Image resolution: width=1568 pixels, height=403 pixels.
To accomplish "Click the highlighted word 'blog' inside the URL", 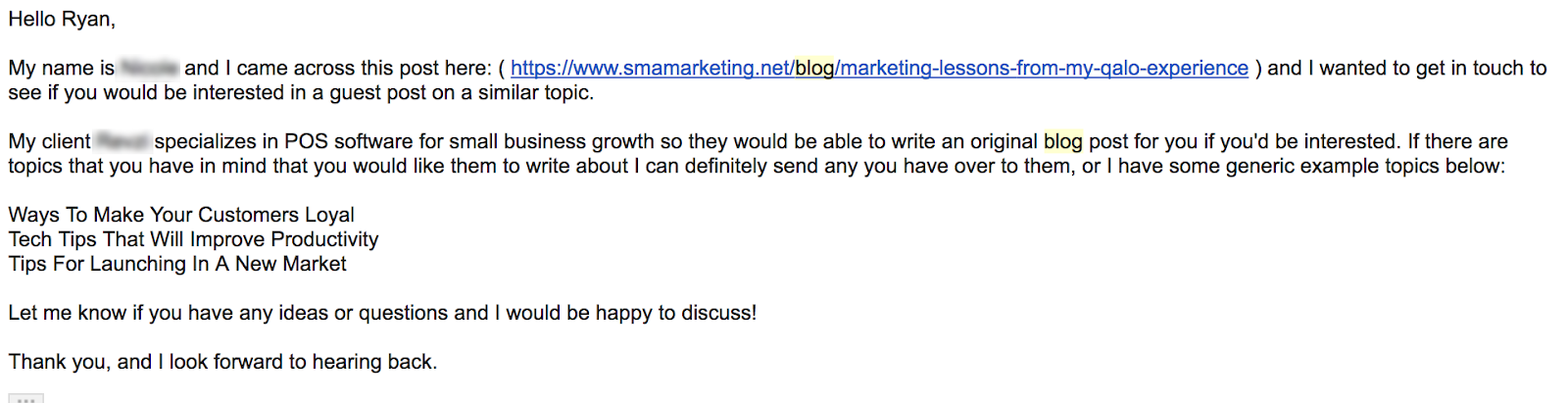I will click(x=813, y=68).
